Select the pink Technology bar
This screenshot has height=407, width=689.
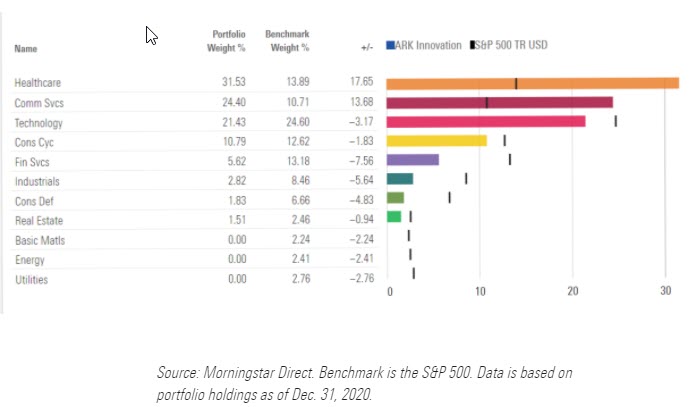485,121
